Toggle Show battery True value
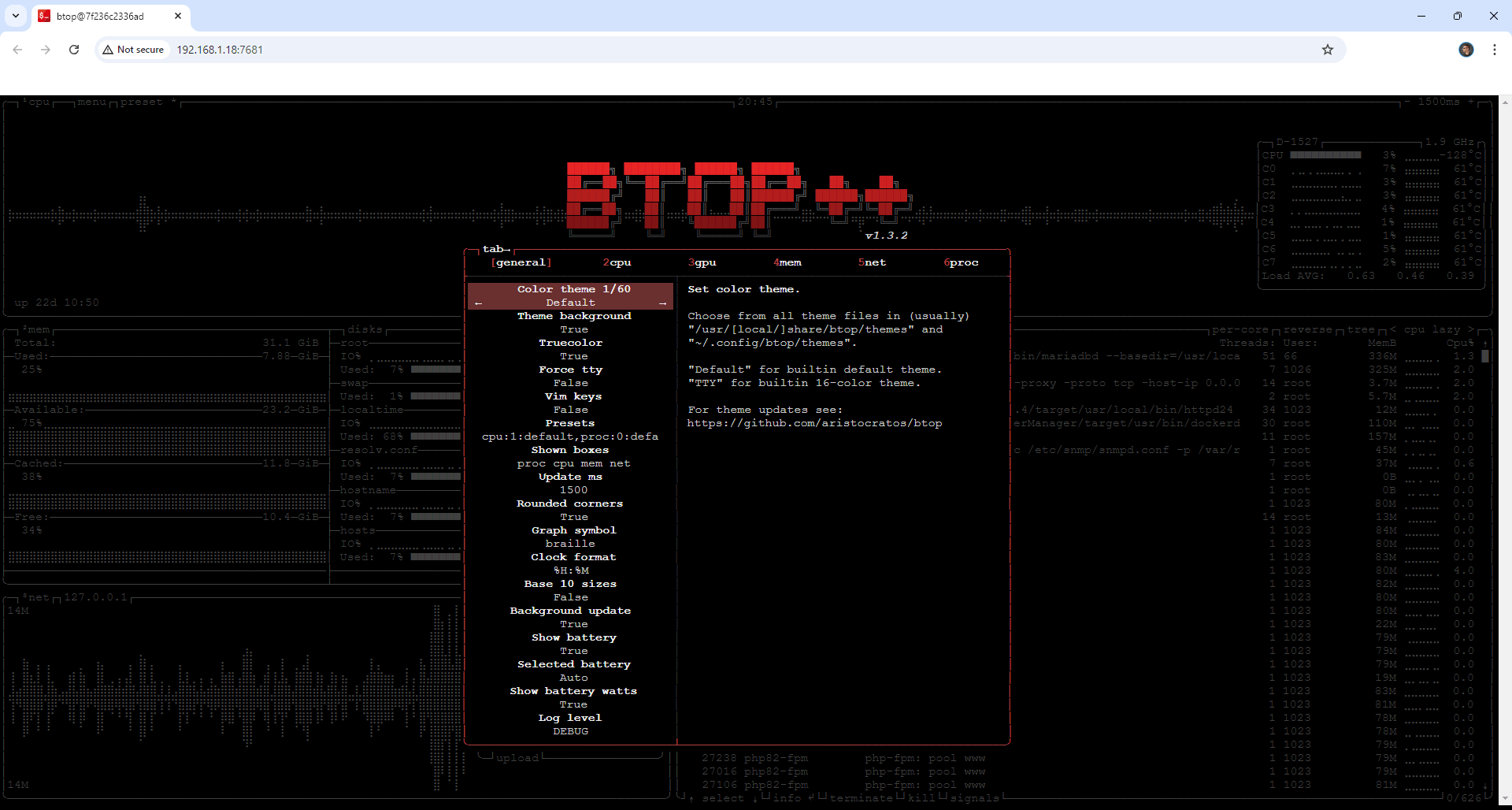Screen dimensions: 1512x810 click(x=574, y=651)
